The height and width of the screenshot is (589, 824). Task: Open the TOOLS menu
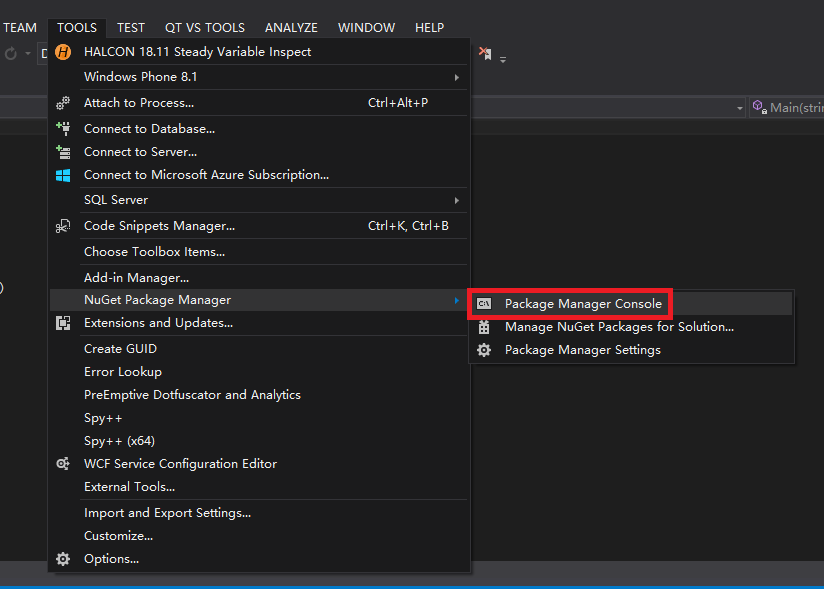click(76, 27)
